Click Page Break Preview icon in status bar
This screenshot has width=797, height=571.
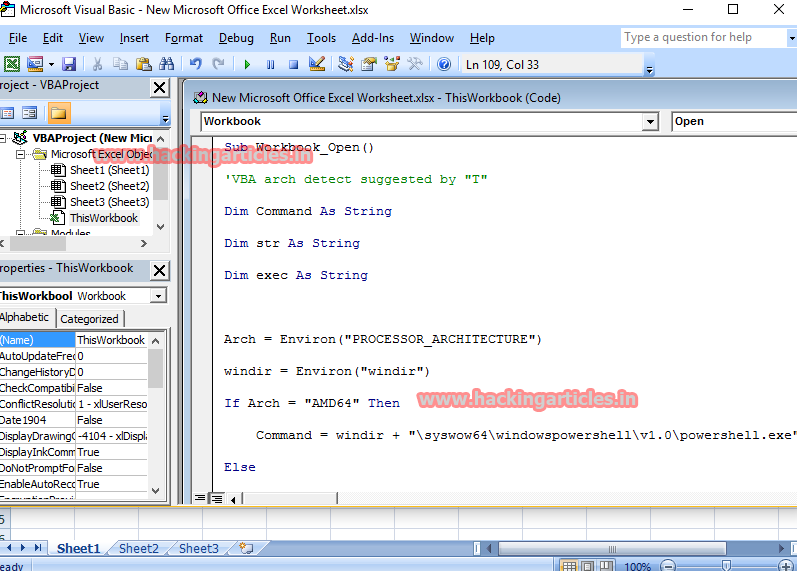pyautogui.click(x=606, y=566)
